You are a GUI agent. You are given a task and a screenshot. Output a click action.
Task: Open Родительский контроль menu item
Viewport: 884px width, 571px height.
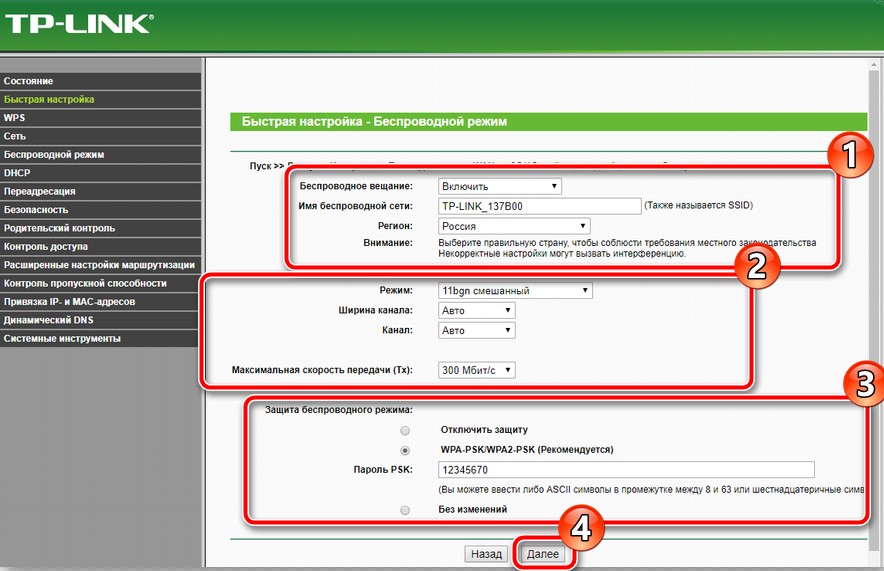pyautogui.click(x=100, y=228)
